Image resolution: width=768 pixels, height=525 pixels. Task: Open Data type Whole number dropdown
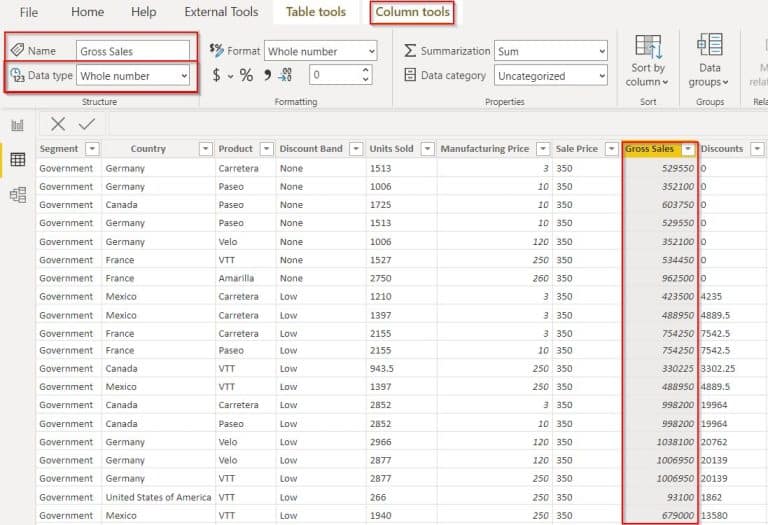tap(133, 76)
